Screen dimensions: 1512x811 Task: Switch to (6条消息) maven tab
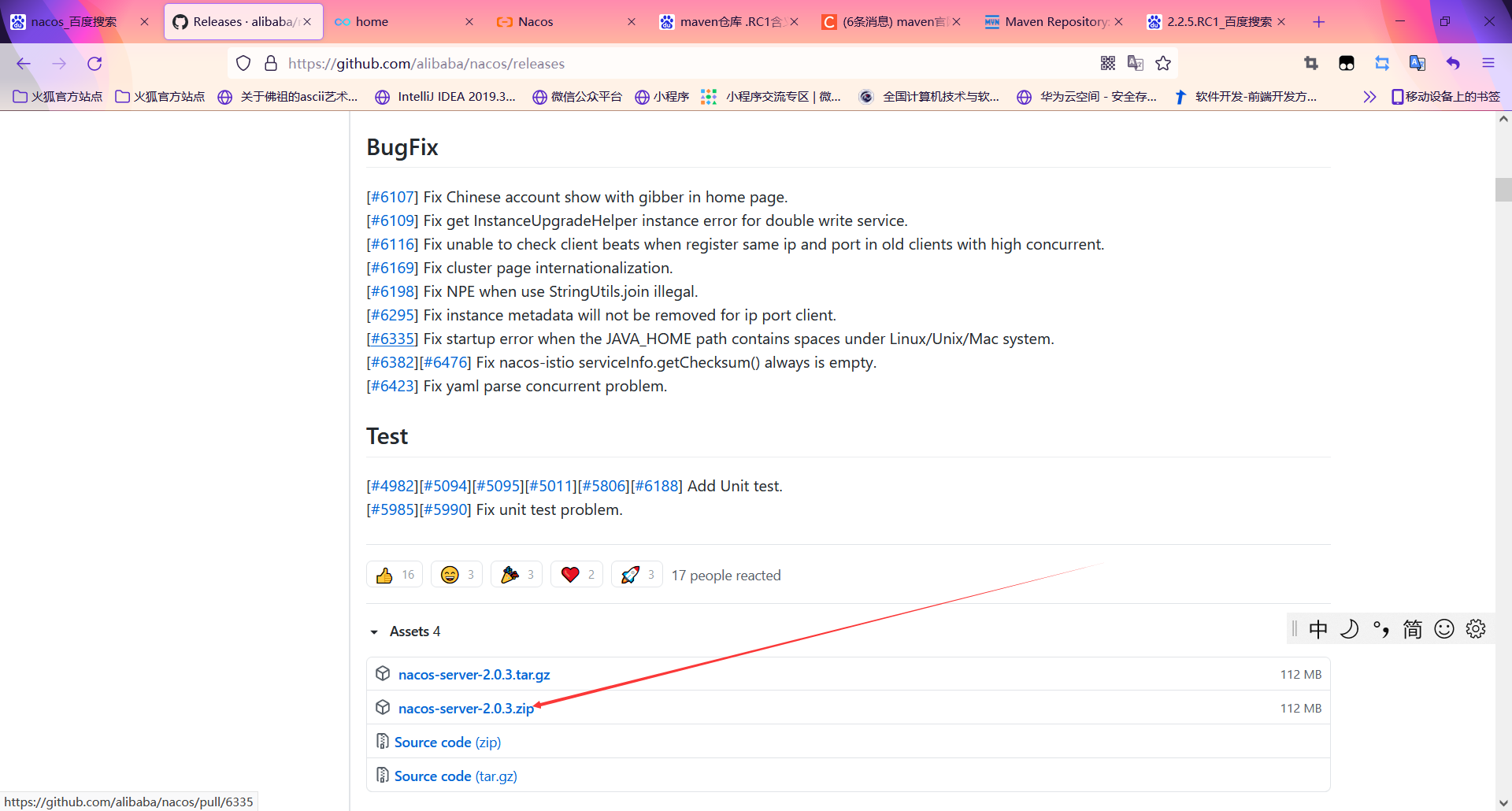[x=891, y=22]
